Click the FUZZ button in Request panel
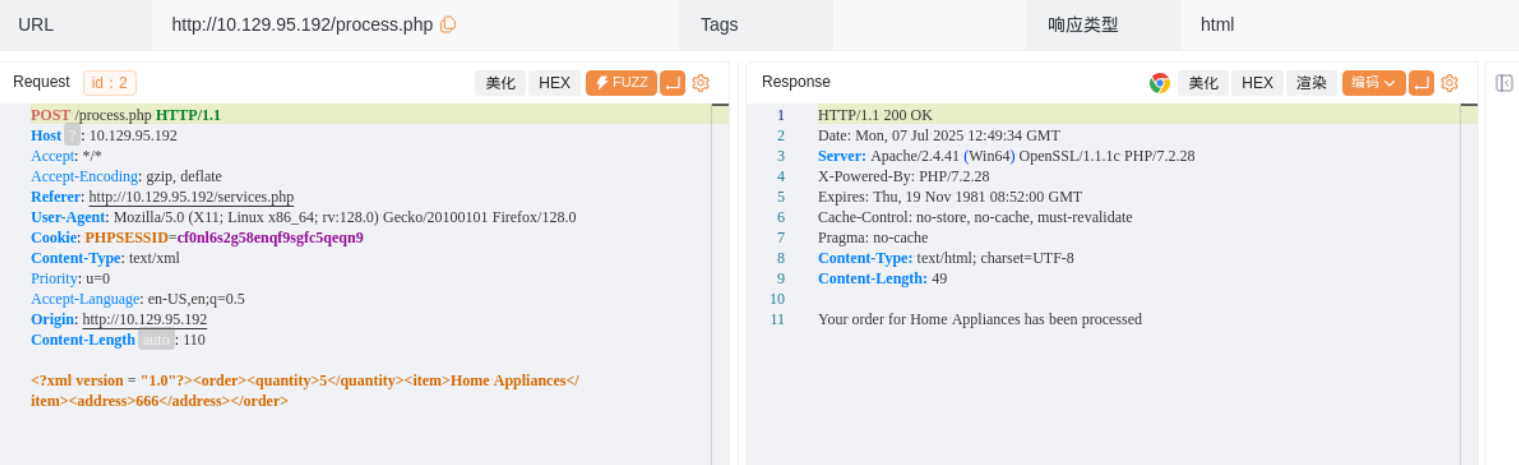1519x465 pixels. tap(621, 83)
